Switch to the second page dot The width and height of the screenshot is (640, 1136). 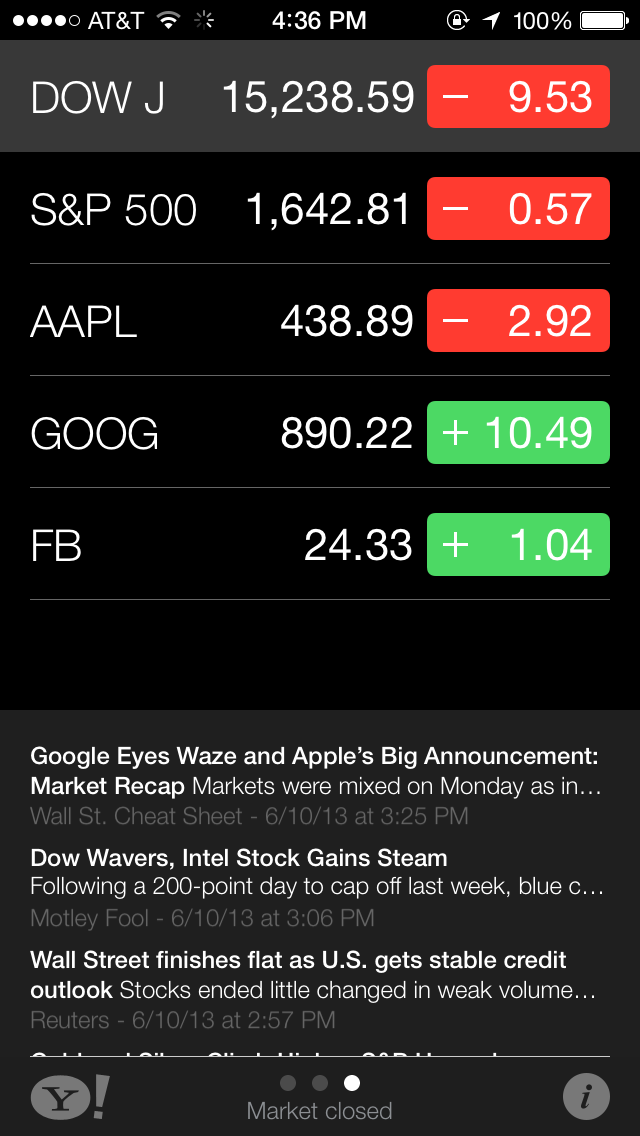point(320,1083)
